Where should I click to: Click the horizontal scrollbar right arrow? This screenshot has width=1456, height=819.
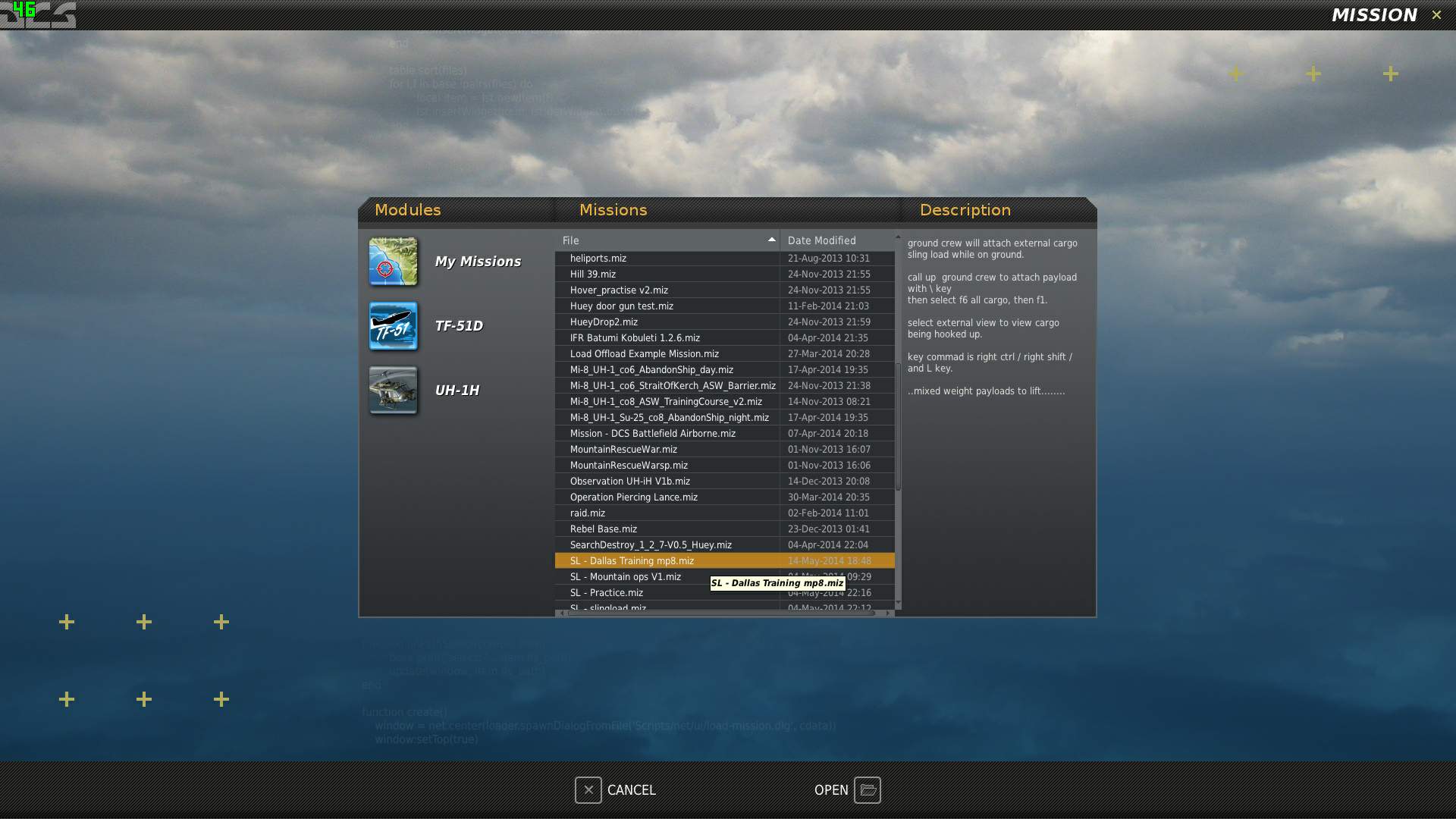tap(888, 613)
